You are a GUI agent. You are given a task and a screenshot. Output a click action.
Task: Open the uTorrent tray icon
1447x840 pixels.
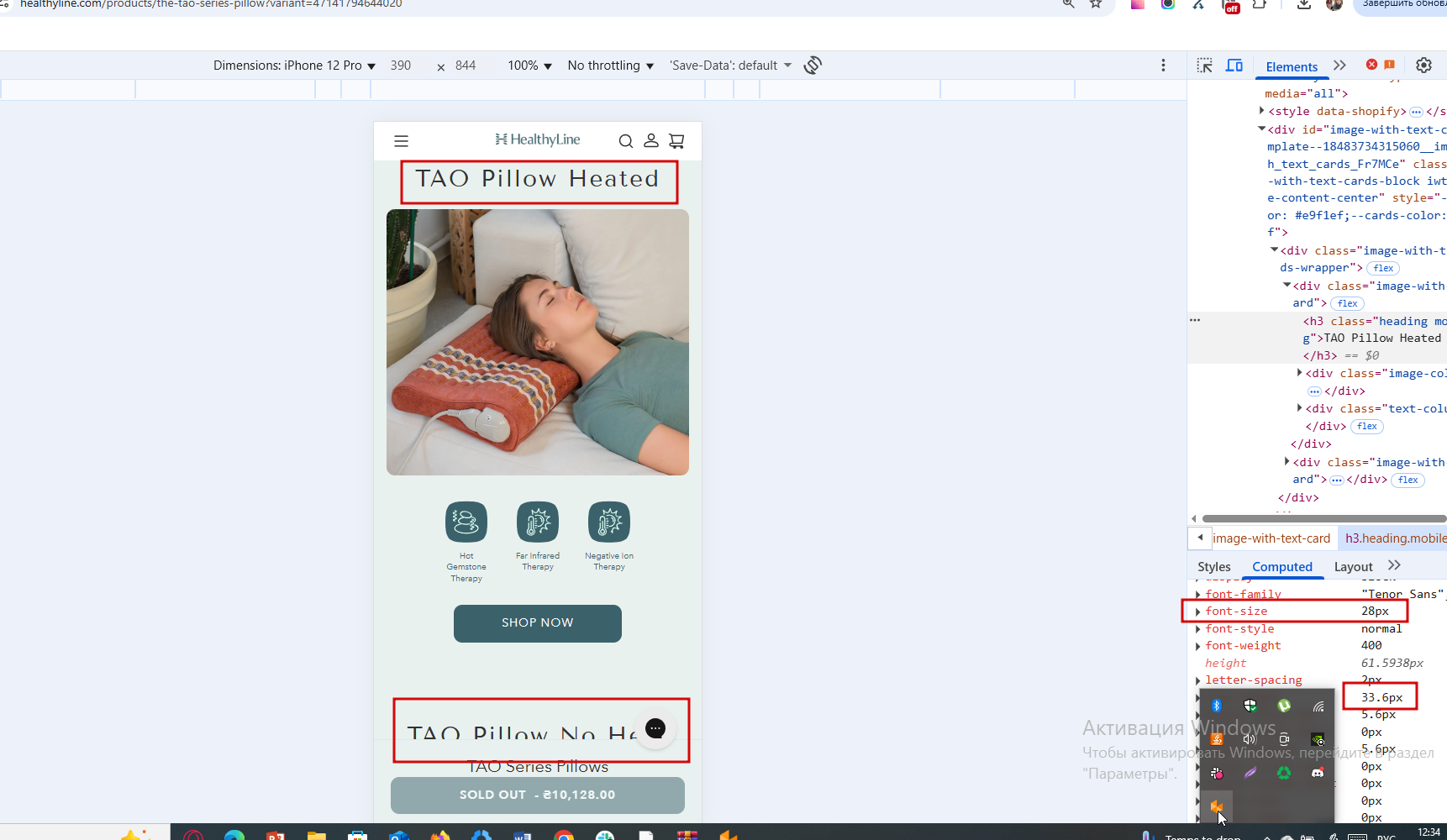tap(1284, 706)
